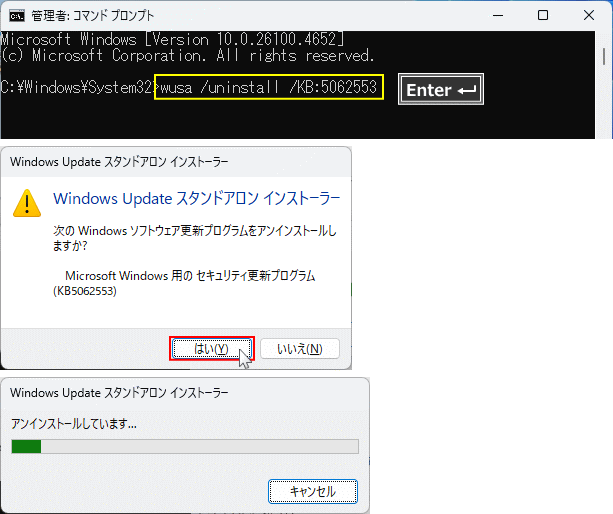Image resolution: width=613 pixels, height=514 pixels.
Task: Click the yellow warning triangle icon
Action: [27, 203]
